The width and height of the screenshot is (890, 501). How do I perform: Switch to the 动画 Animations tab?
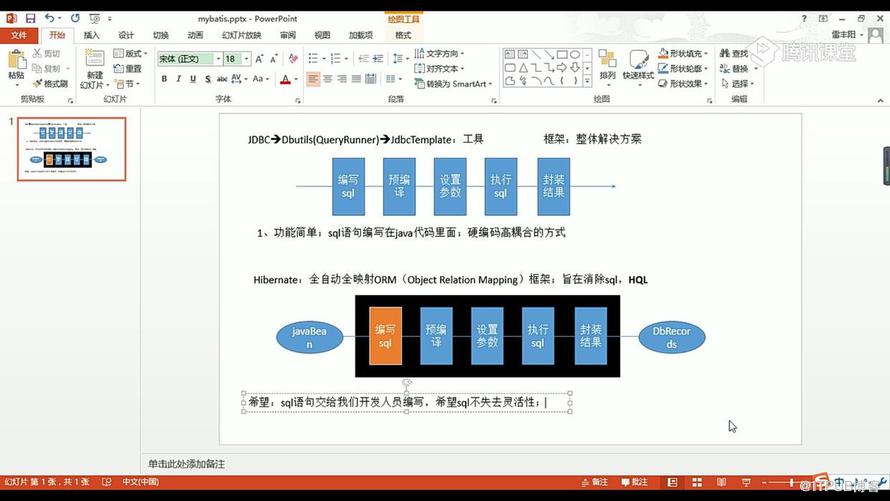coord(195,35)
